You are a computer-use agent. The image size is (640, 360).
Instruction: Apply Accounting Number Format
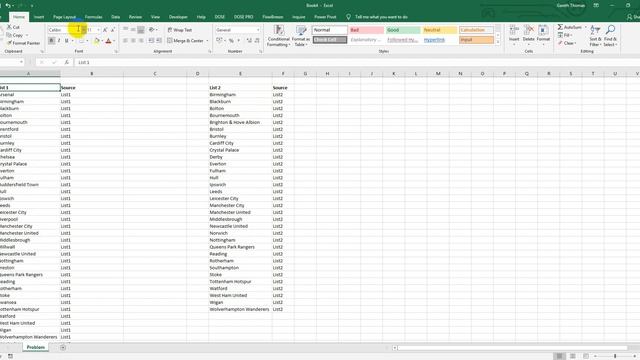[219, 41]
